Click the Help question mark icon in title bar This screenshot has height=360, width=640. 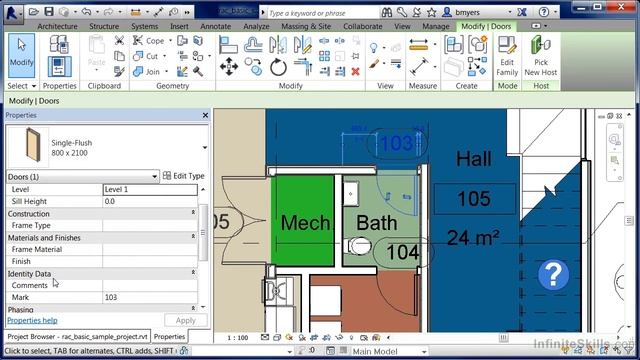click(544, 12)
